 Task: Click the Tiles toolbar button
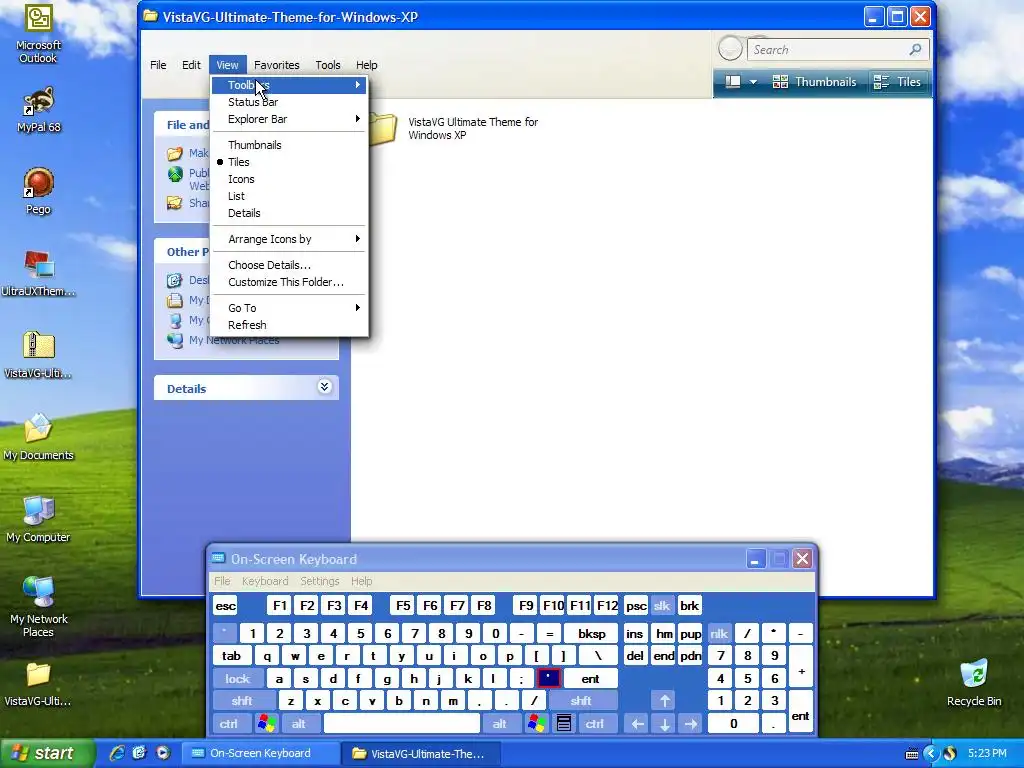(x=897, y=82)
